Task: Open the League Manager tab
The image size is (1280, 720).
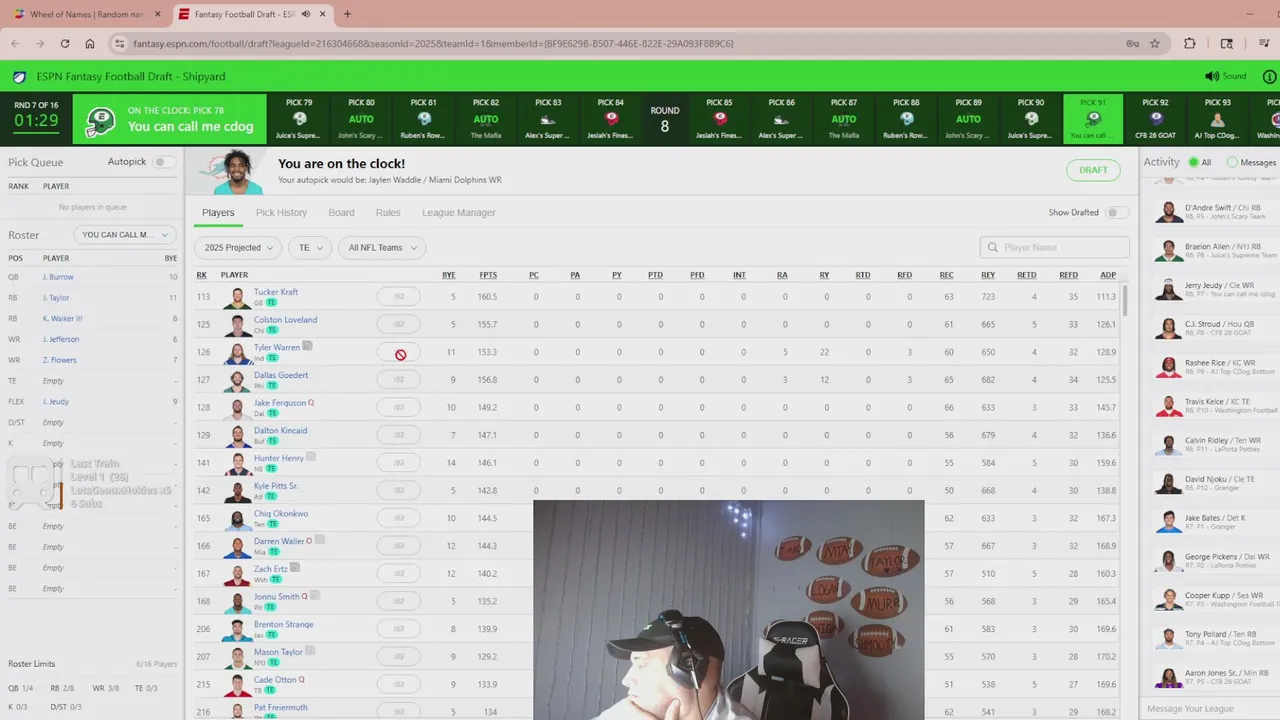Action: 459,212
